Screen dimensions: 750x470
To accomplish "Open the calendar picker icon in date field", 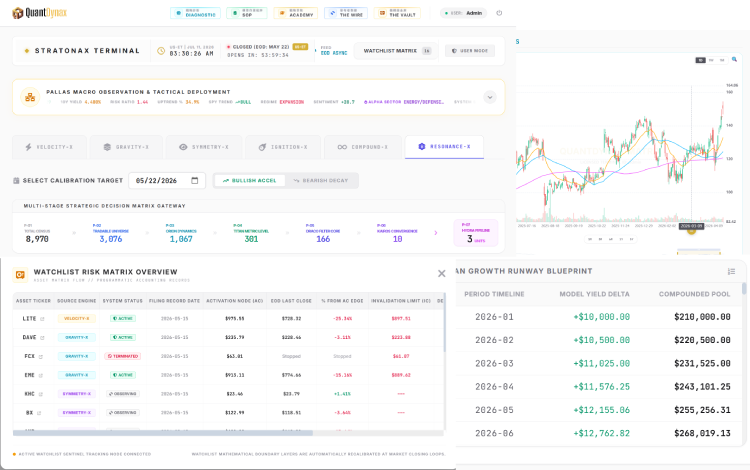I will pyautogui.click(x=195, y=180).
